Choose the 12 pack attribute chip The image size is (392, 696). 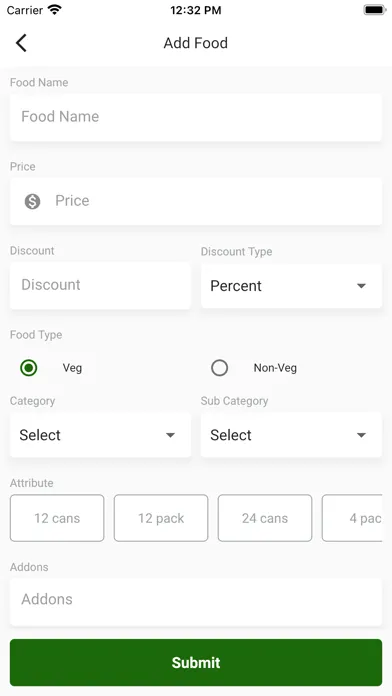[x=161, y=518]
